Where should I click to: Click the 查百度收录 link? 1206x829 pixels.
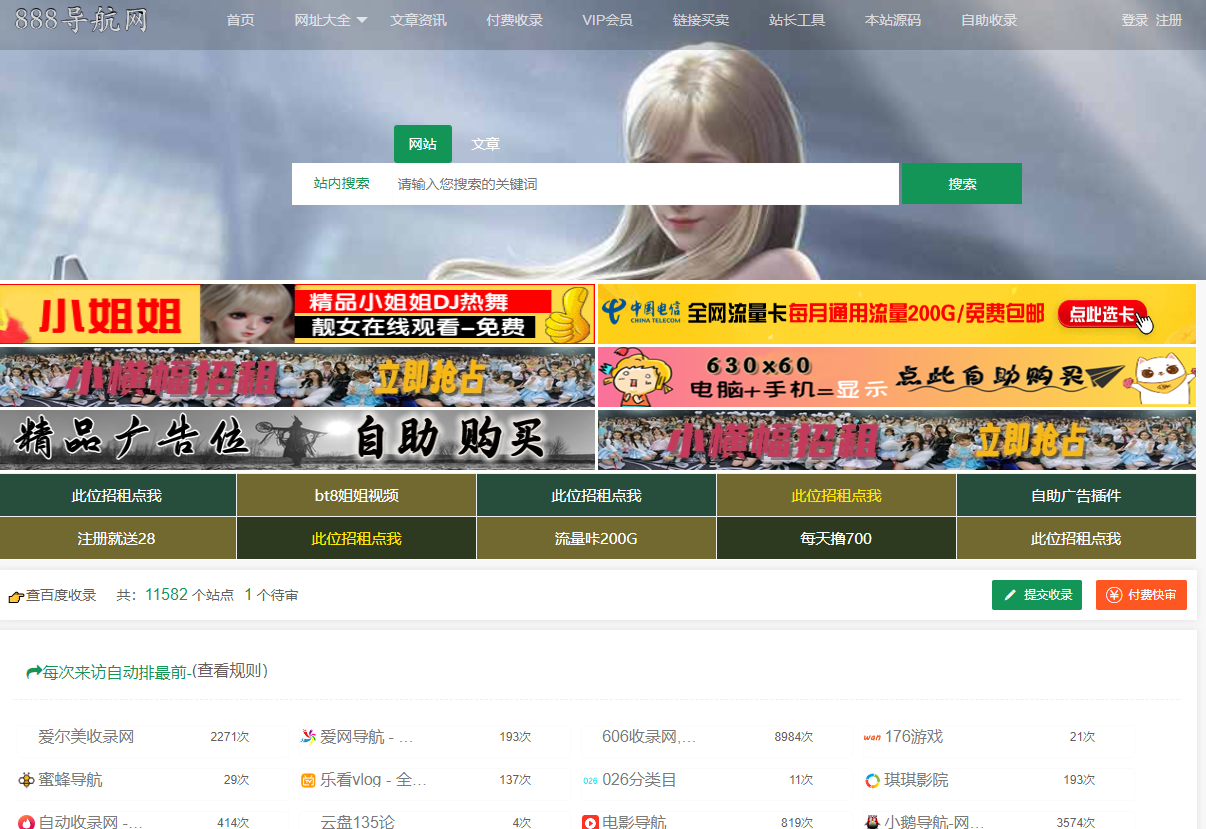[61, 595]
